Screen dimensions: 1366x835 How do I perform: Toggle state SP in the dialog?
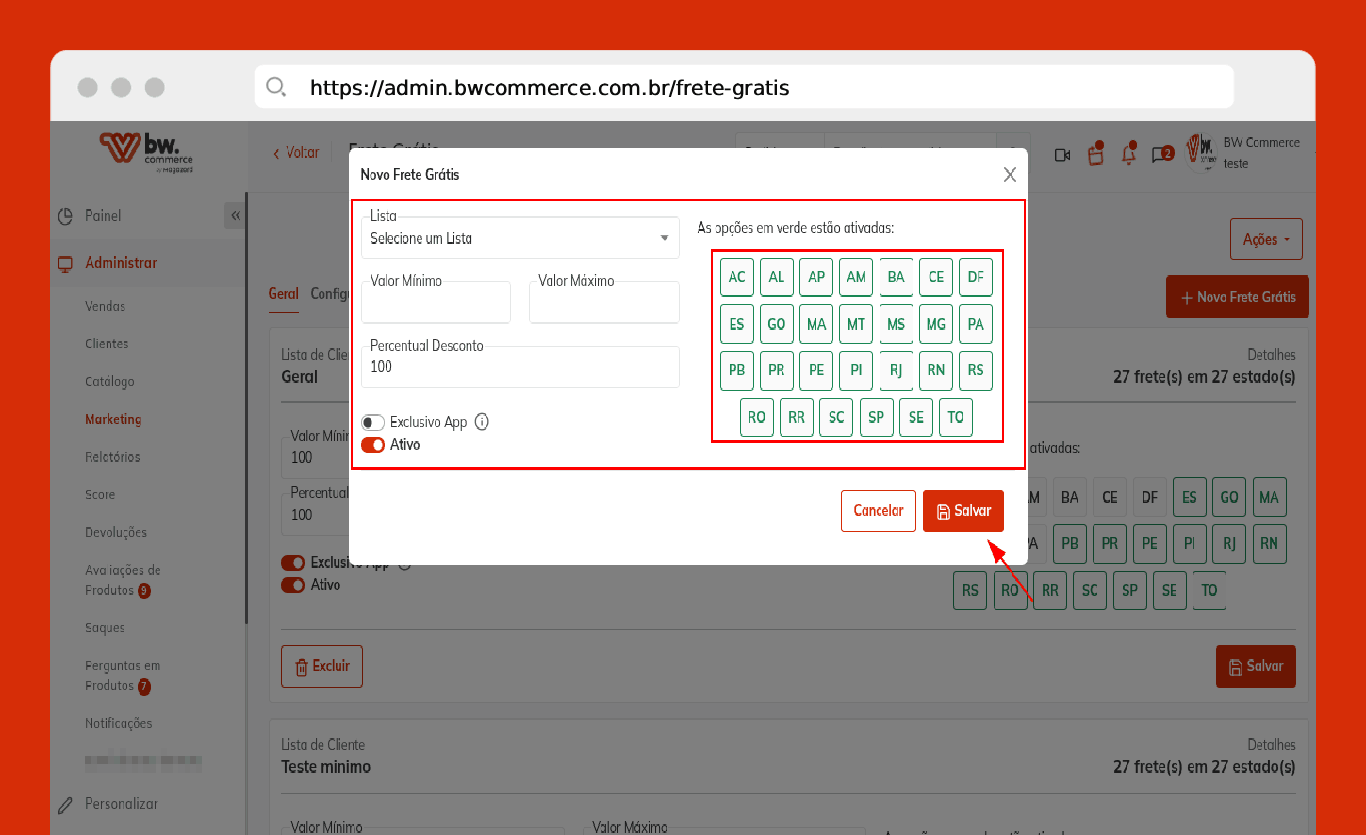click(876, 418)
